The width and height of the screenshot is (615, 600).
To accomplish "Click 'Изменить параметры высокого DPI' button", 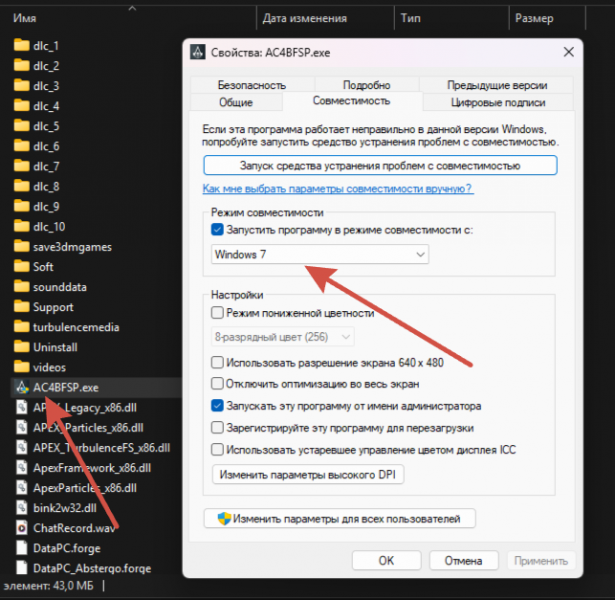I will (x=308, y=475).
